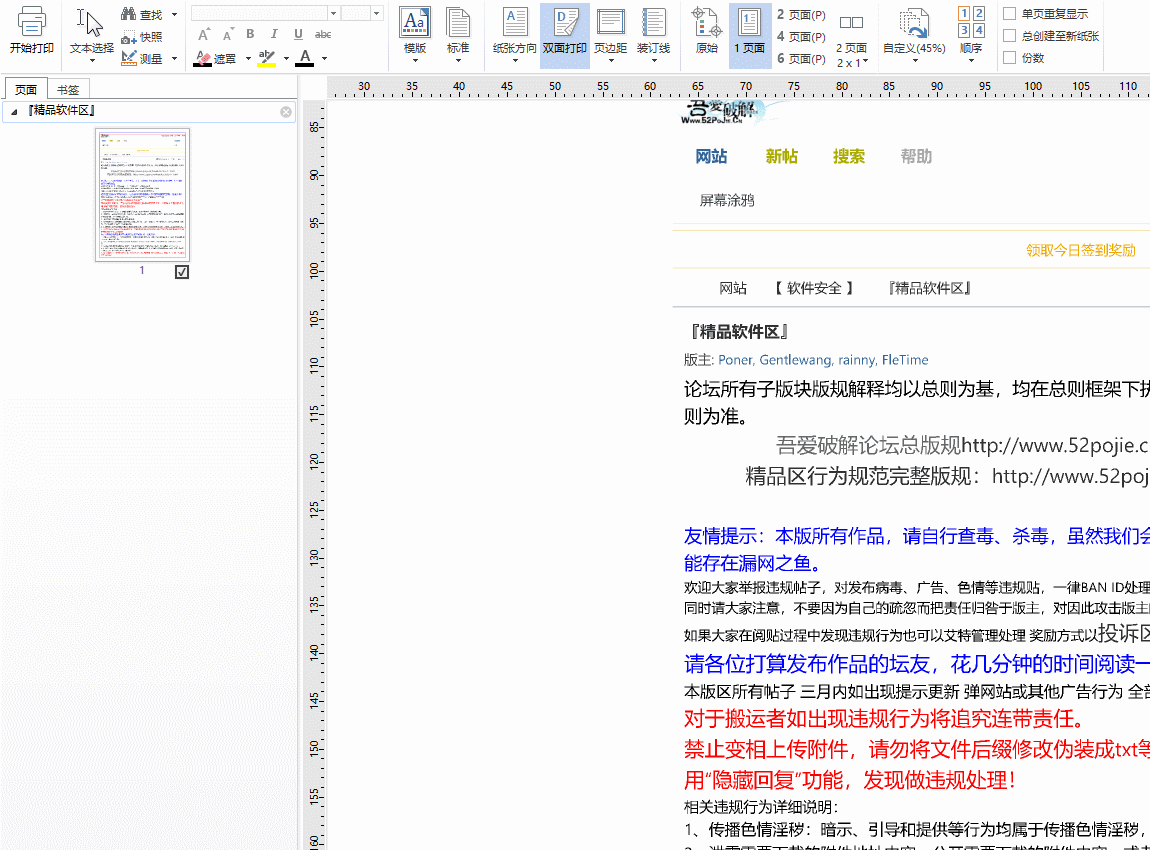Click the 【 软件安全 】 breadcrumb
Screen dimensions: 1150x850
tap(813, 288)
